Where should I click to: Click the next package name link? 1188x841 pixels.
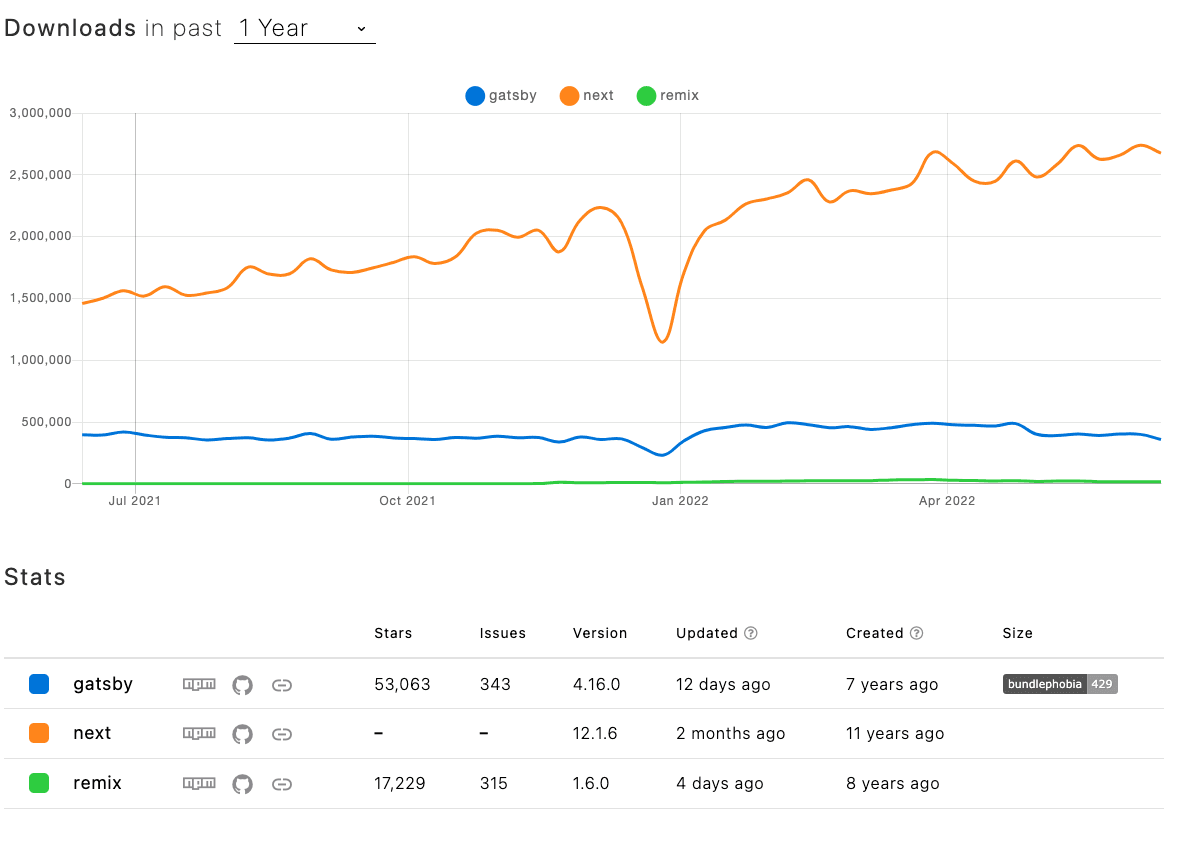(92, 733)
